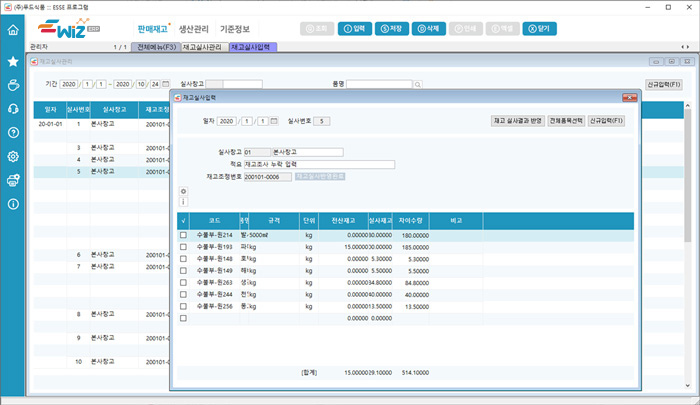Select 실사번호 1 row dated 20-01-01
Image resolution: width=700 pixels, height=405 pixels.
click(102, 124)
